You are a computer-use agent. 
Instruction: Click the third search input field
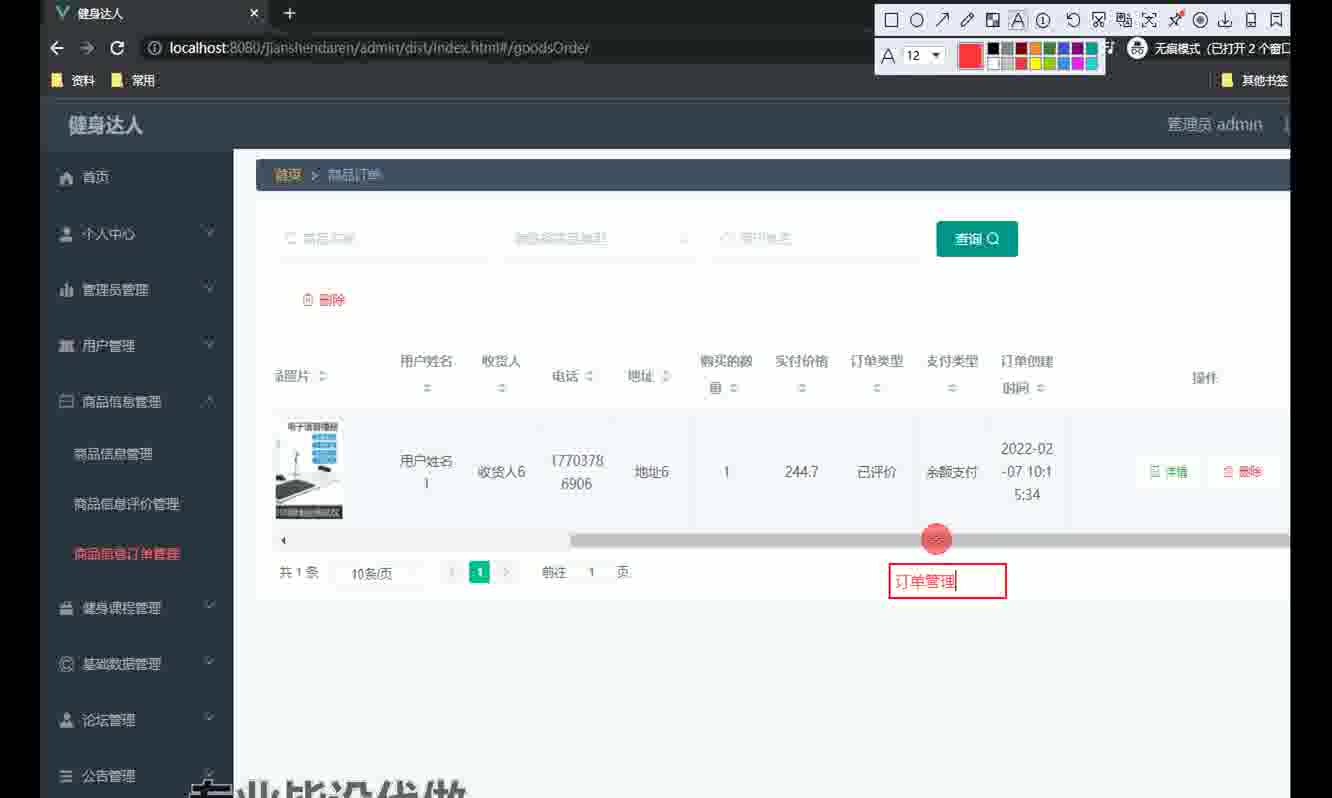tap(815, 239)
